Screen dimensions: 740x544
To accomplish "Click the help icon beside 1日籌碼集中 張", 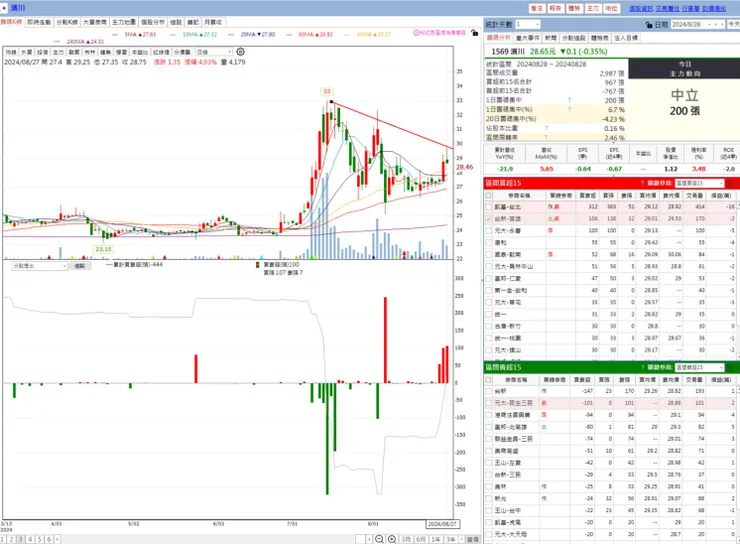I will click(569, 100).
